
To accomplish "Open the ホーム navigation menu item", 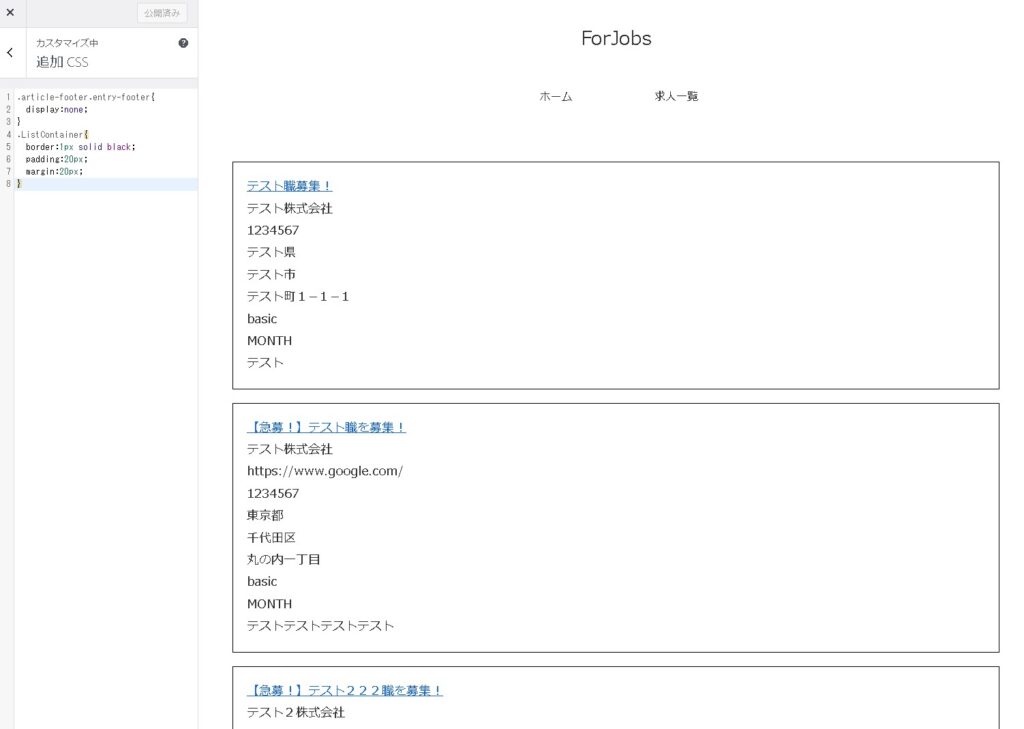I will point(556,97).
